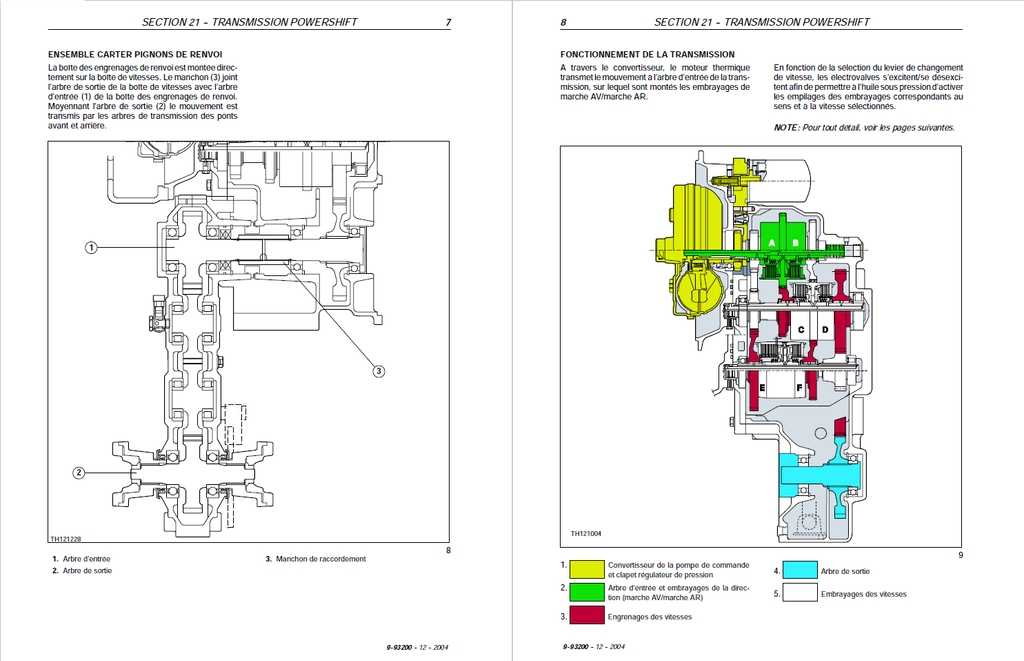Viewport: 1024px width, 661px height.
Task: Click the heading 'ENSEMBLE CARTER PIGNONS DE RENVOI'
Action: (135, 55)
